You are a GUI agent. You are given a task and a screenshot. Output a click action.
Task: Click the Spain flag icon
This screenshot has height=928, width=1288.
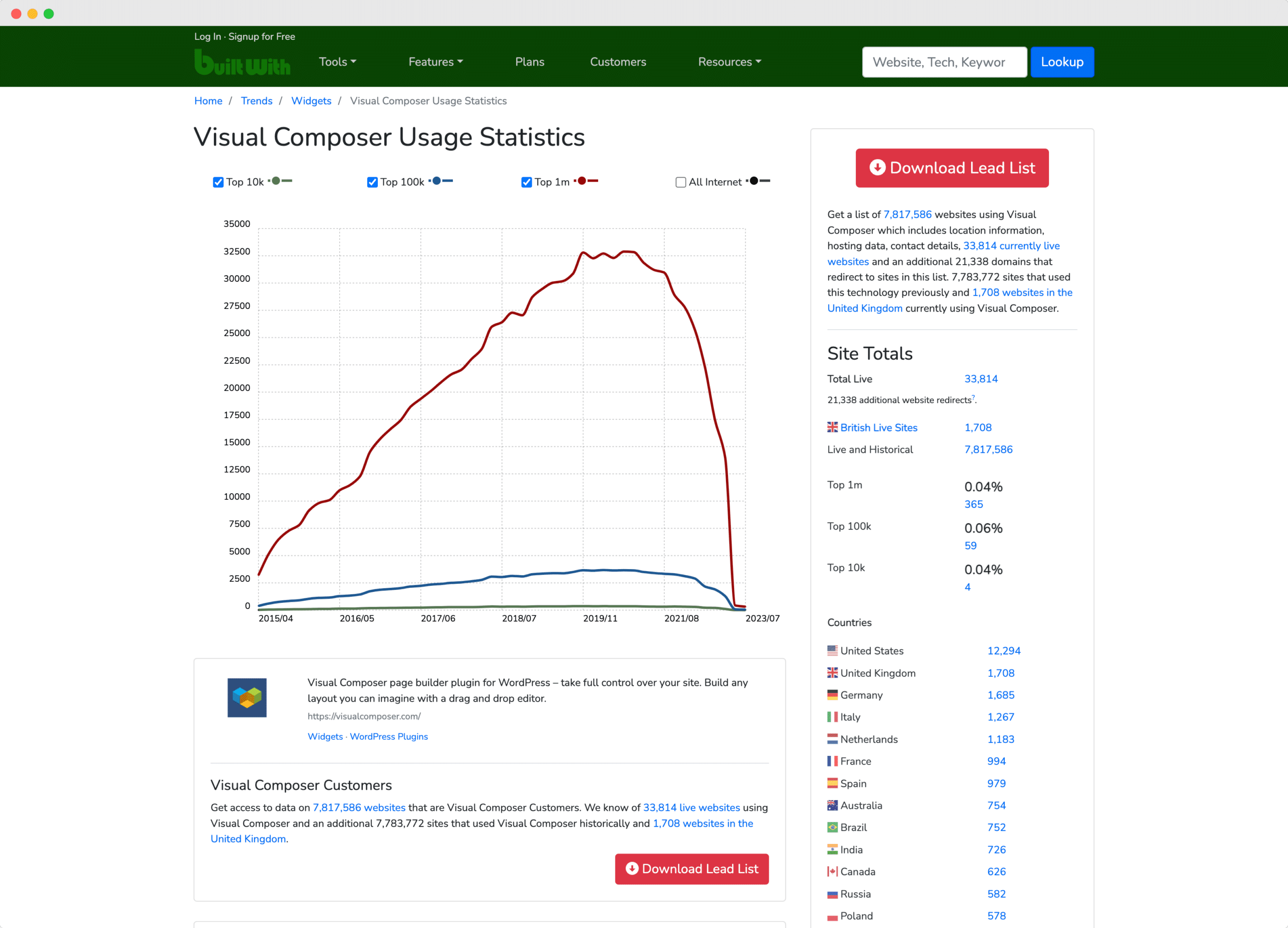[x=832, y=783]
